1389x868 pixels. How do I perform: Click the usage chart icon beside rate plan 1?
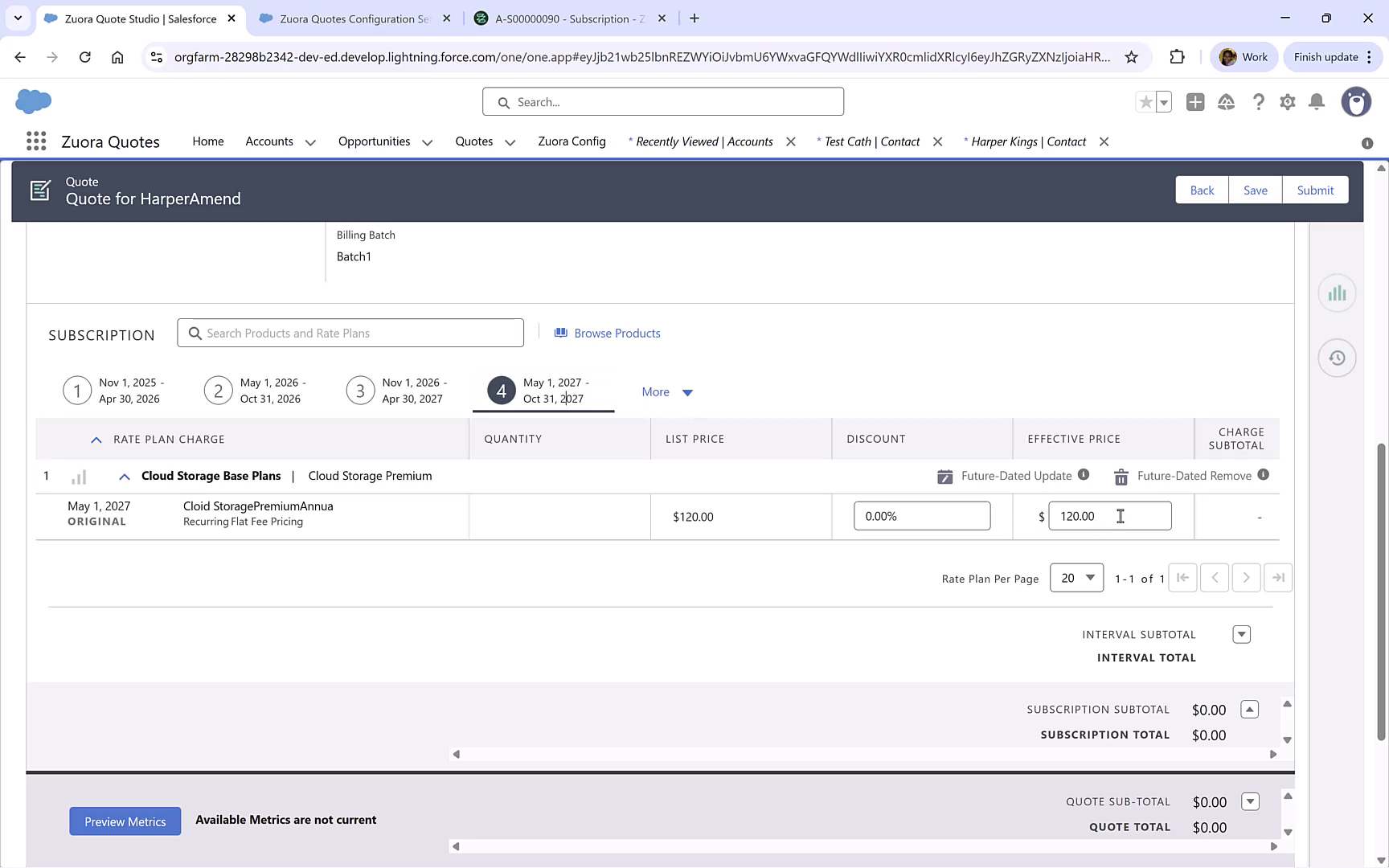(x=78, y=476)
